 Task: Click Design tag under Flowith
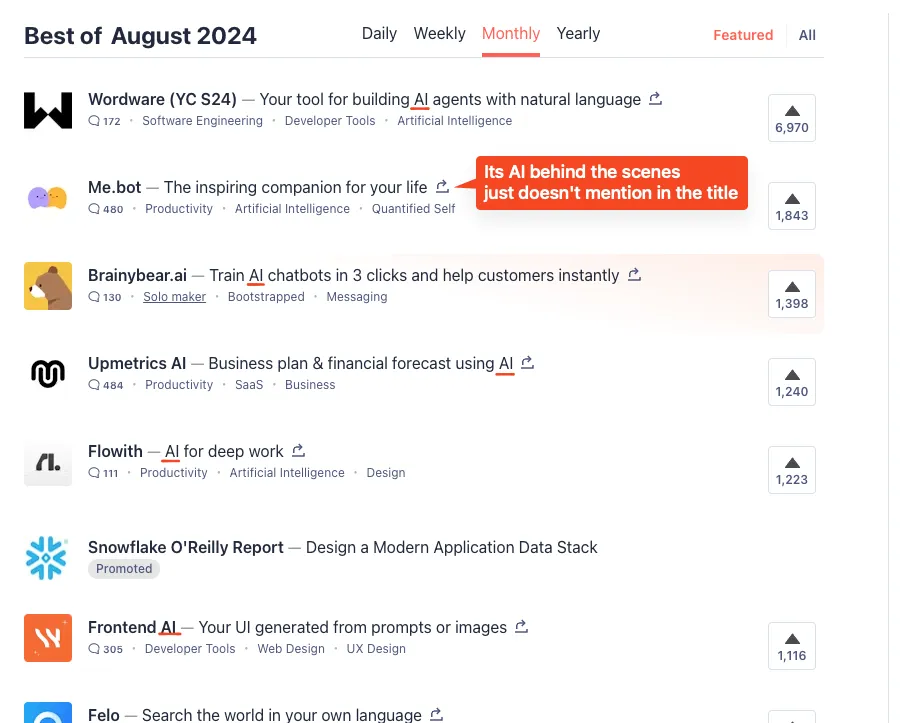pos(386,472)
